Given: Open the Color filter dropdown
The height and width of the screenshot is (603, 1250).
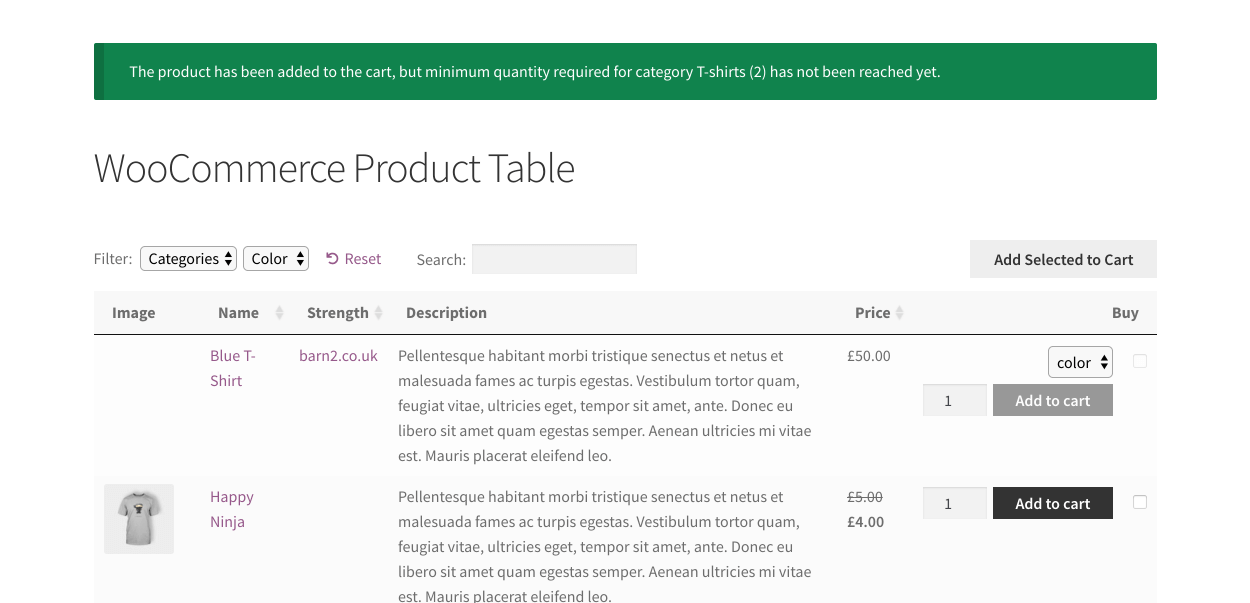Looking at the screenshot, I should [276, 259].
